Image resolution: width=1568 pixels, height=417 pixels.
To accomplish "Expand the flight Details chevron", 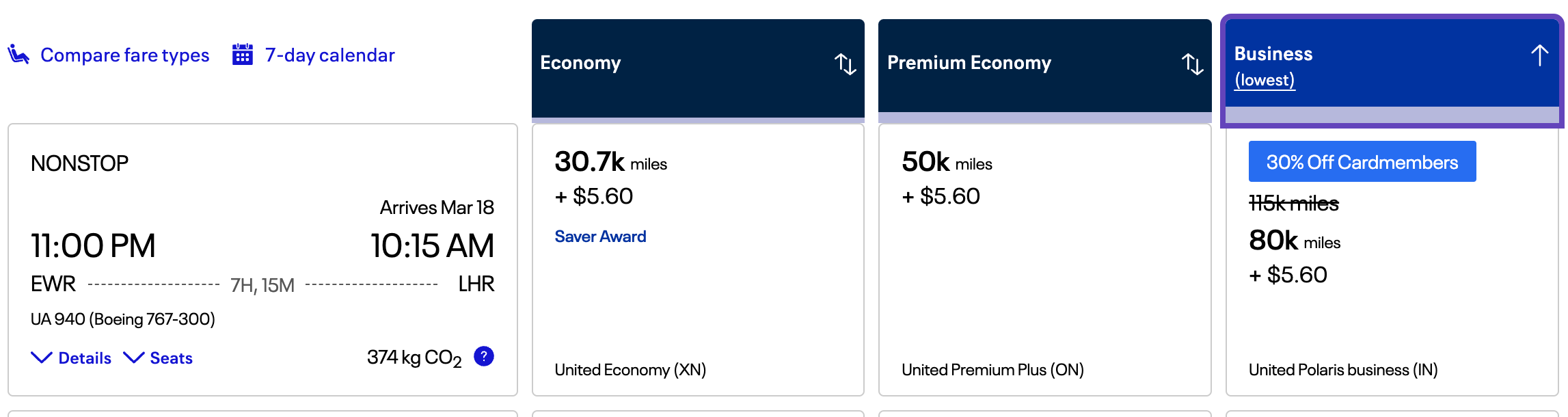I will 42,358.
